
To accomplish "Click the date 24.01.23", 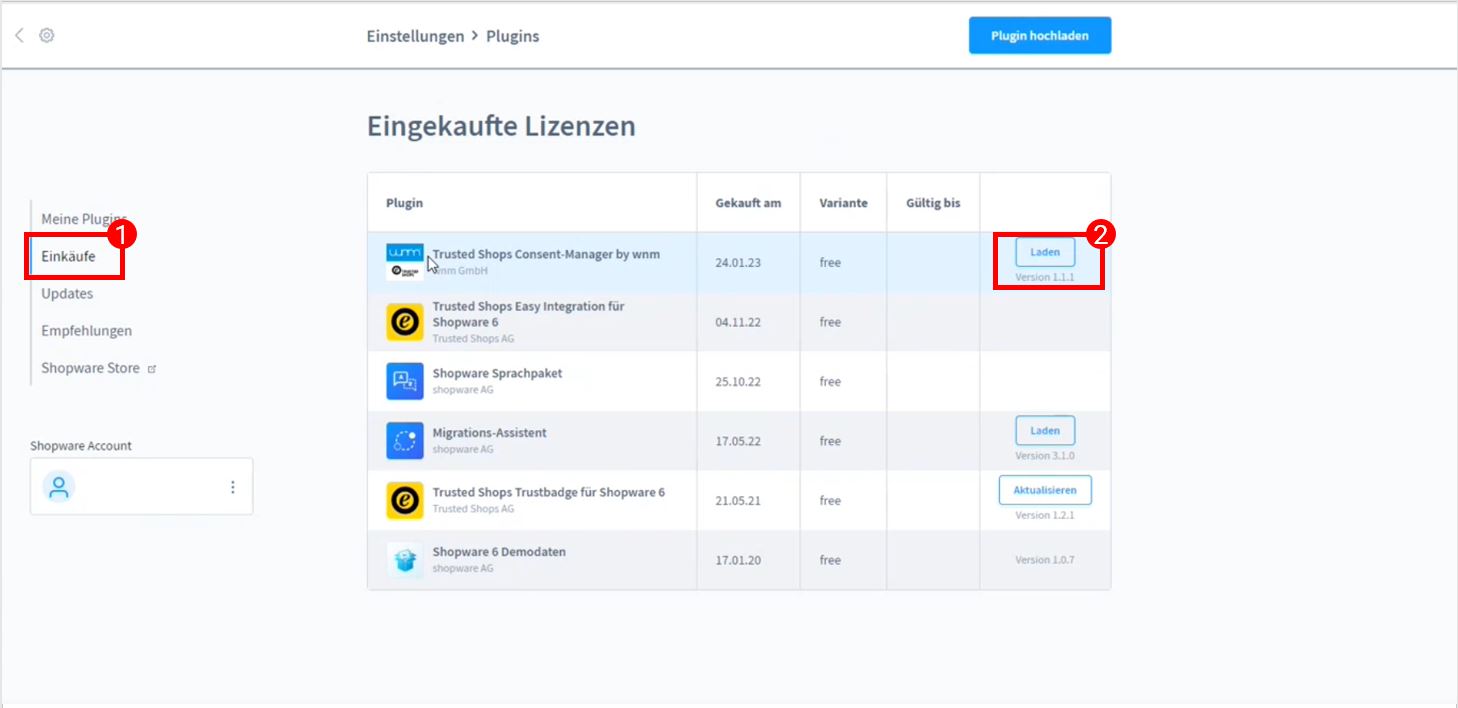I will (738, 262).
